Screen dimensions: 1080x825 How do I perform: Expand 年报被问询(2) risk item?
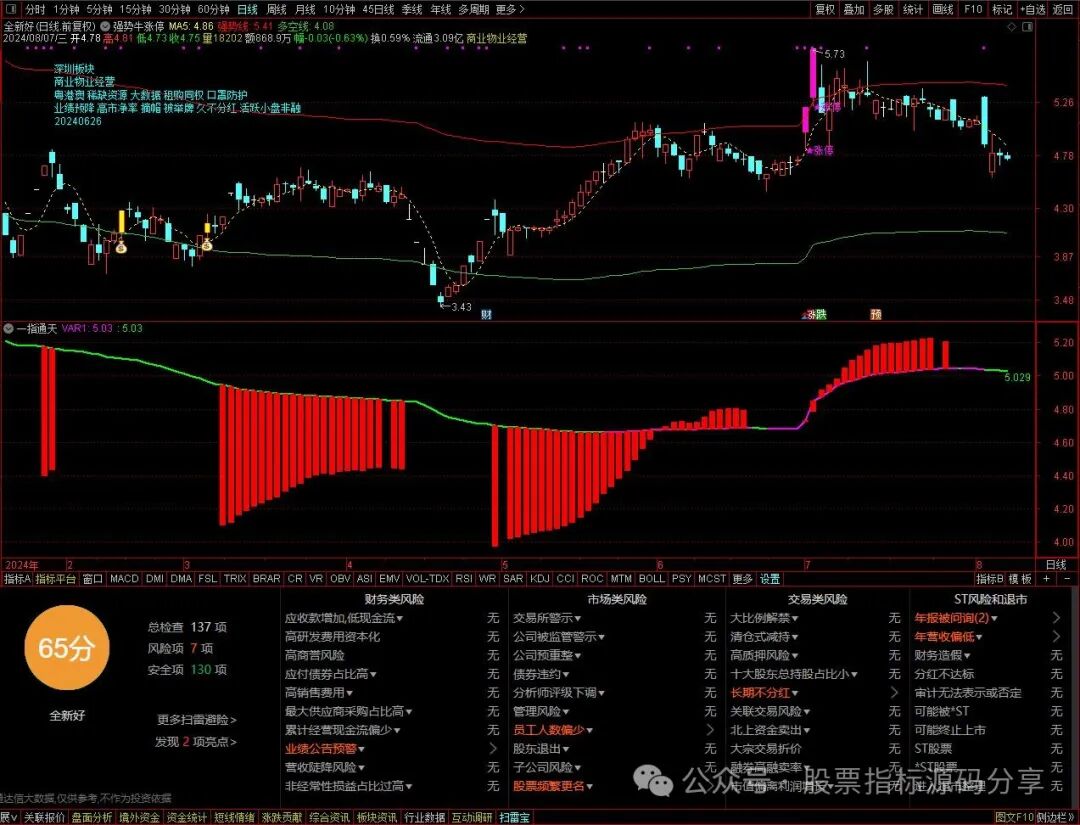[x=957, y=618]
